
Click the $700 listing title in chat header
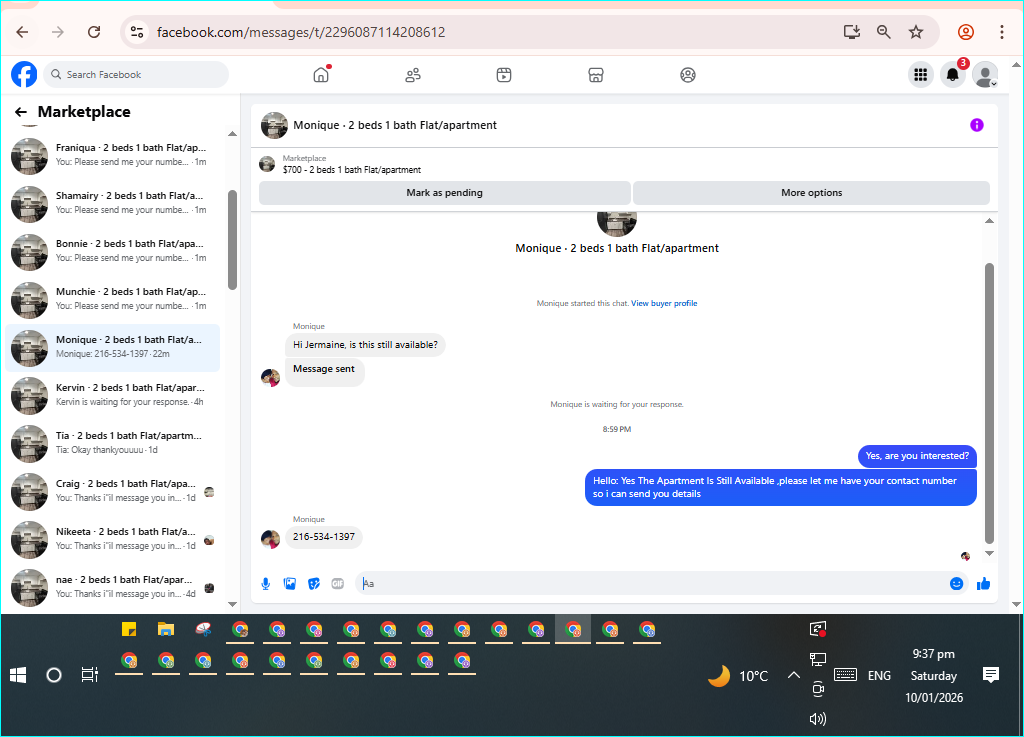coord(351,170)
